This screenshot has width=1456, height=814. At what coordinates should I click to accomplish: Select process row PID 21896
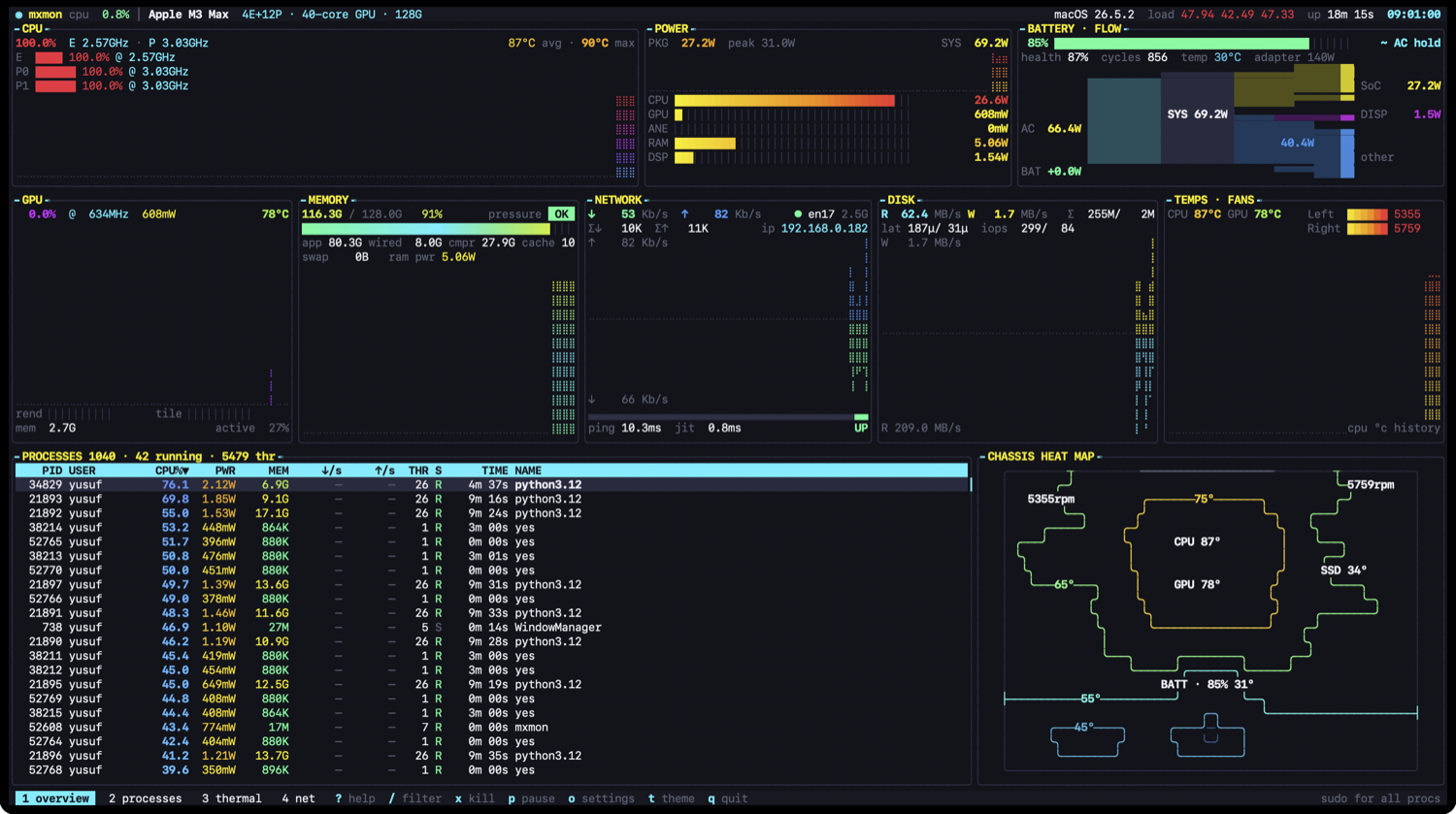[491, 756]
